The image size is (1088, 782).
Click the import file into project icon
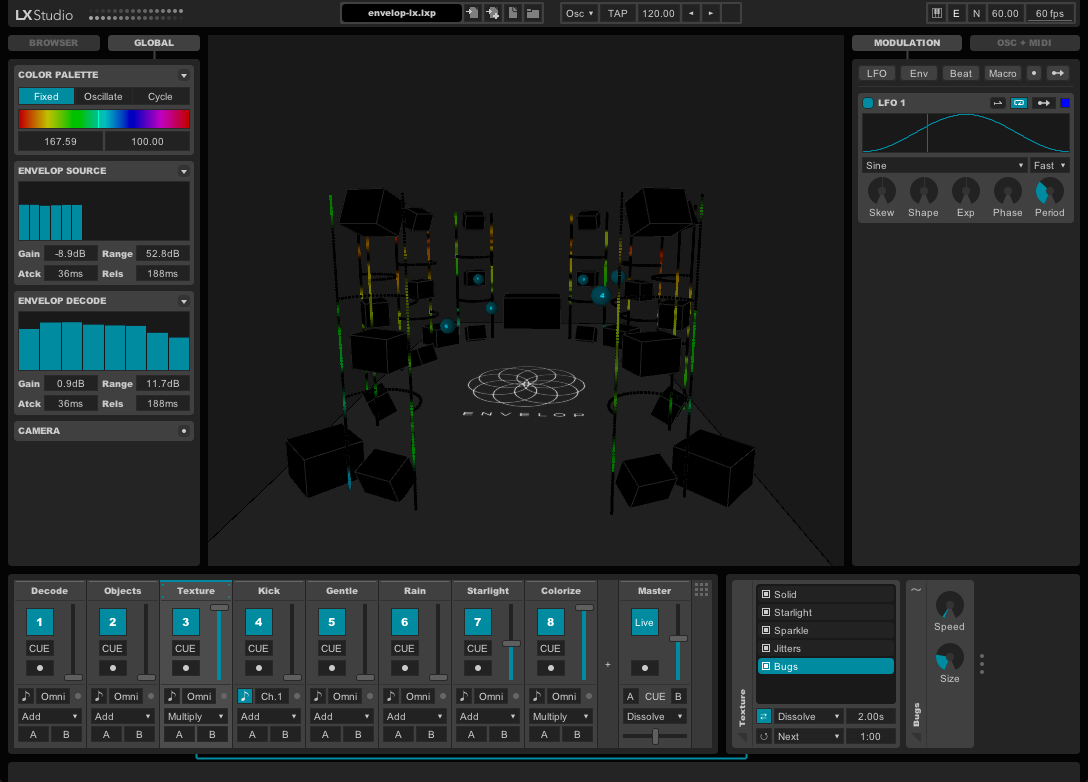point(473,13)
